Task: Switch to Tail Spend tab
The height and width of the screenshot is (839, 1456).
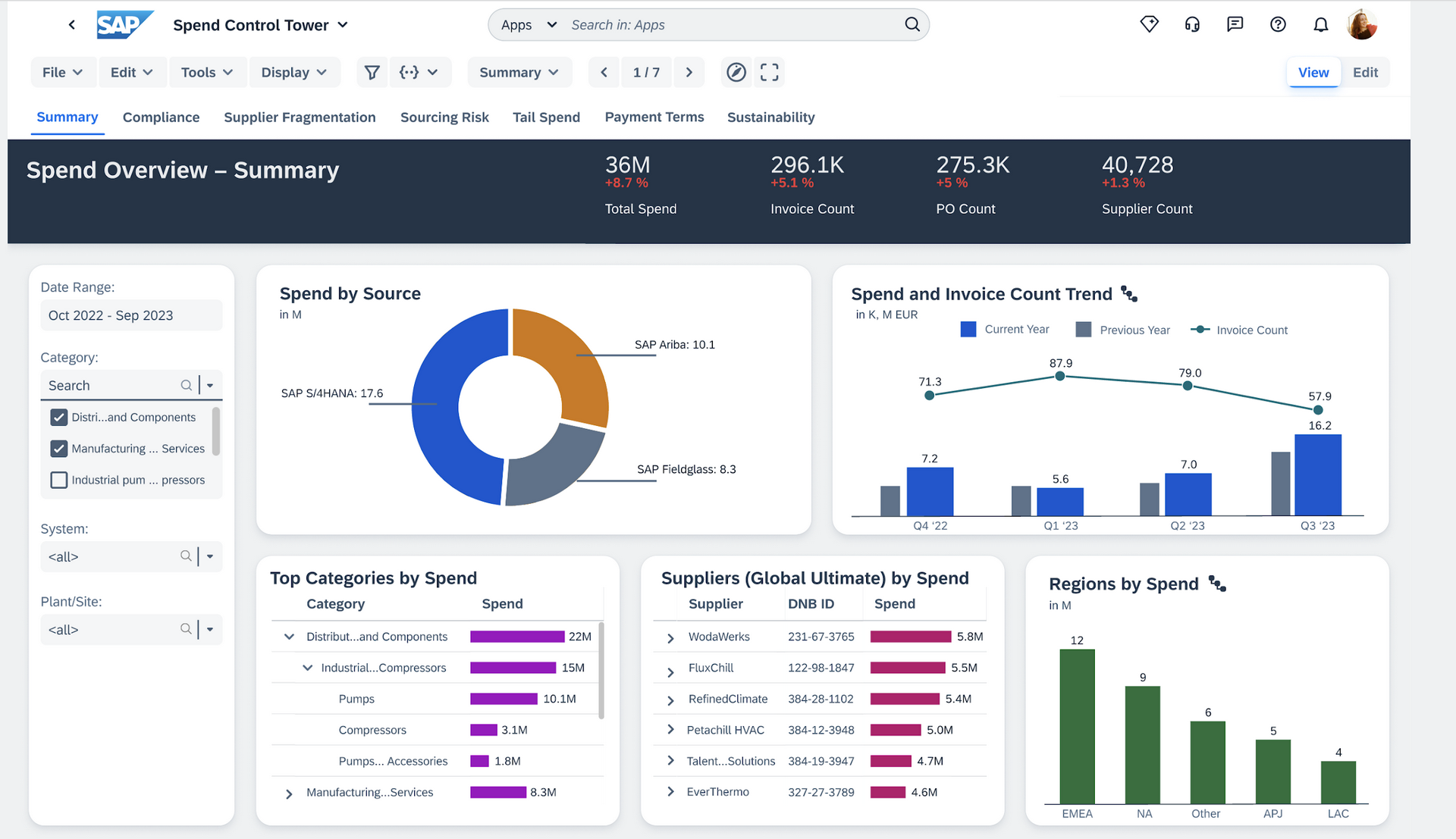Action: (546, 117)
